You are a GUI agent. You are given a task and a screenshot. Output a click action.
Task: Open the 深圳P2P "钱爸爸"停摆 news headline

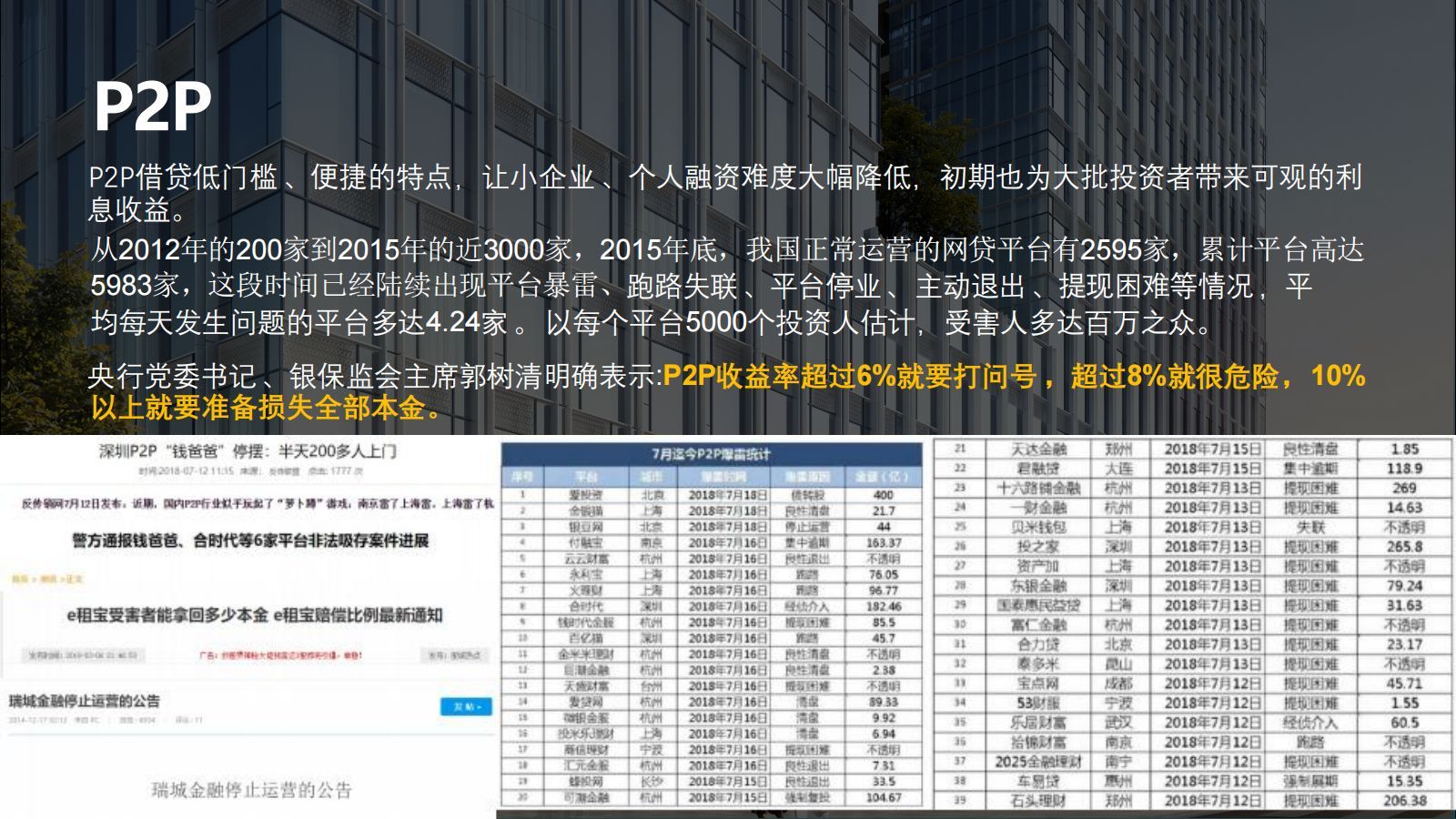(248, 452)
